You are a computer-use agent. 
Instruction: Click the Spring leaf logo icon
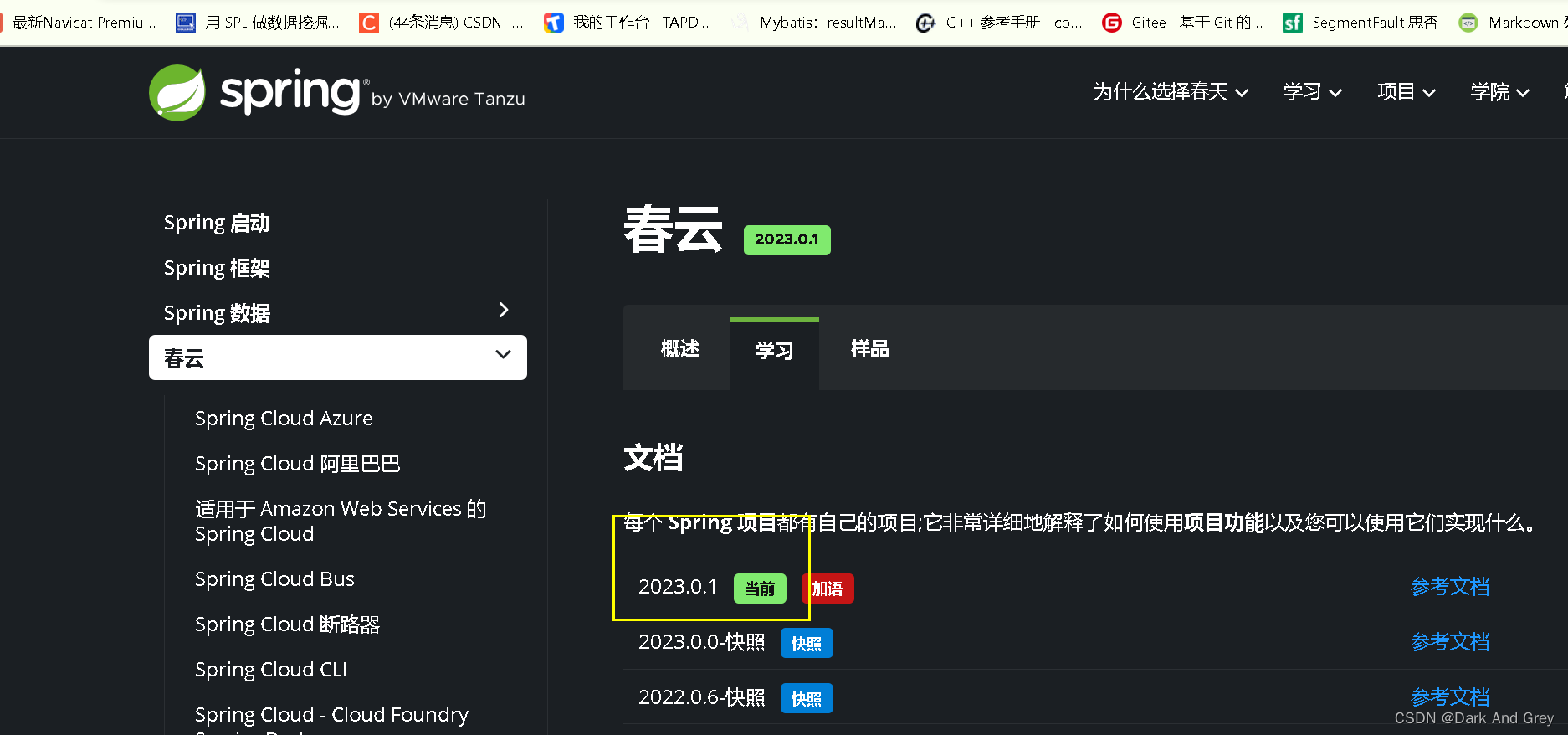point(177,93)
